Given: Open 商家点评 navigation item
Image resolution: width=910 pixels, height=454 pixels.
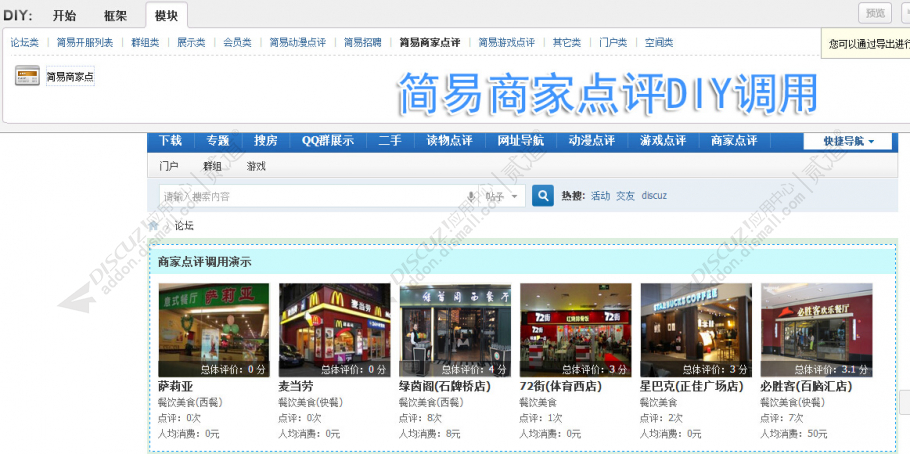Looking at the screenshot, I should pyautogui.click(x=734, y=140).
